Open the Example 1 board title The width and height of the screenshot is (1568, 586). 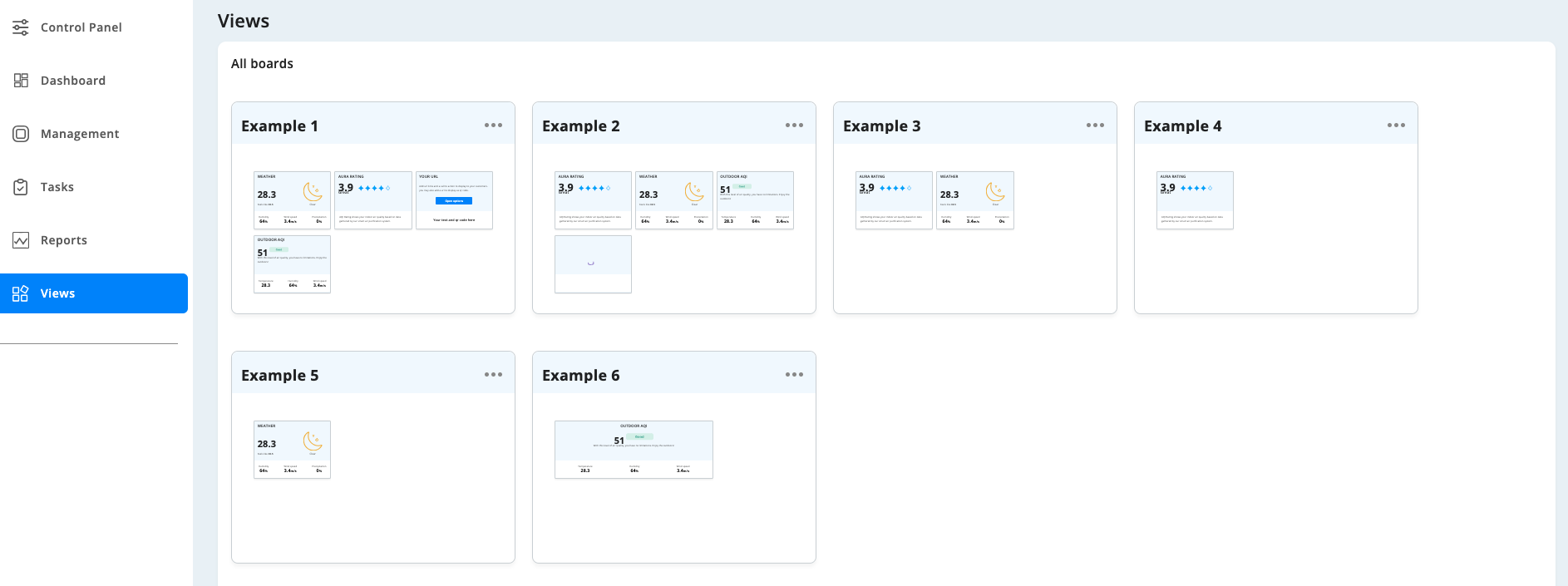point(279,126)
